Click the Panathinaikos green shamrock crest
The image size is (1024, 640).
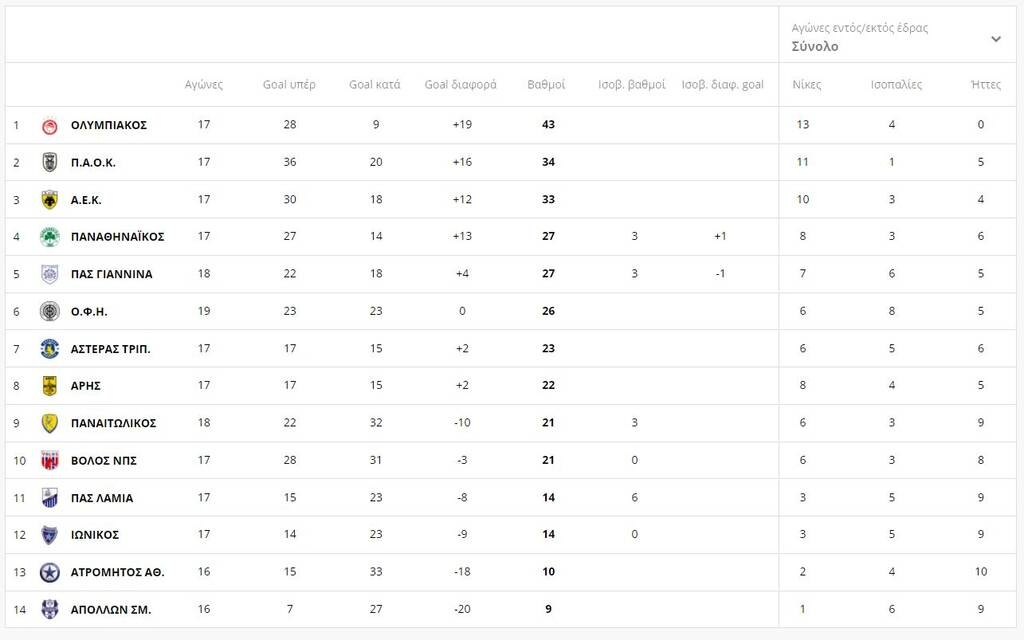point(49,237)
